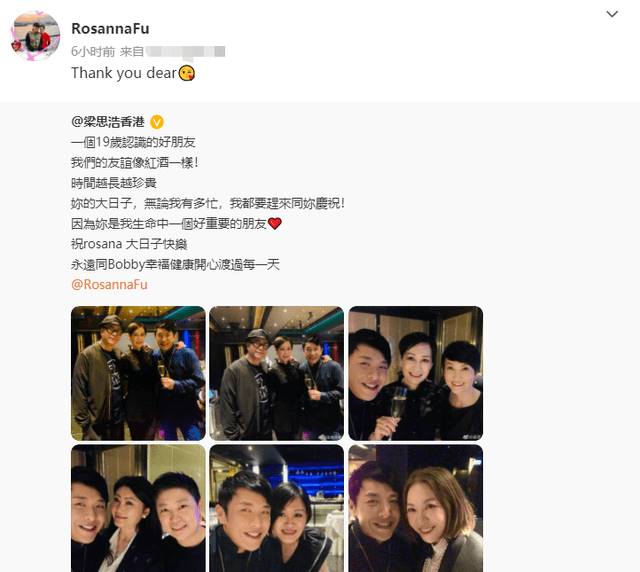
Task: Click the RosannaFu username link
Action: [x=110, y=29]
